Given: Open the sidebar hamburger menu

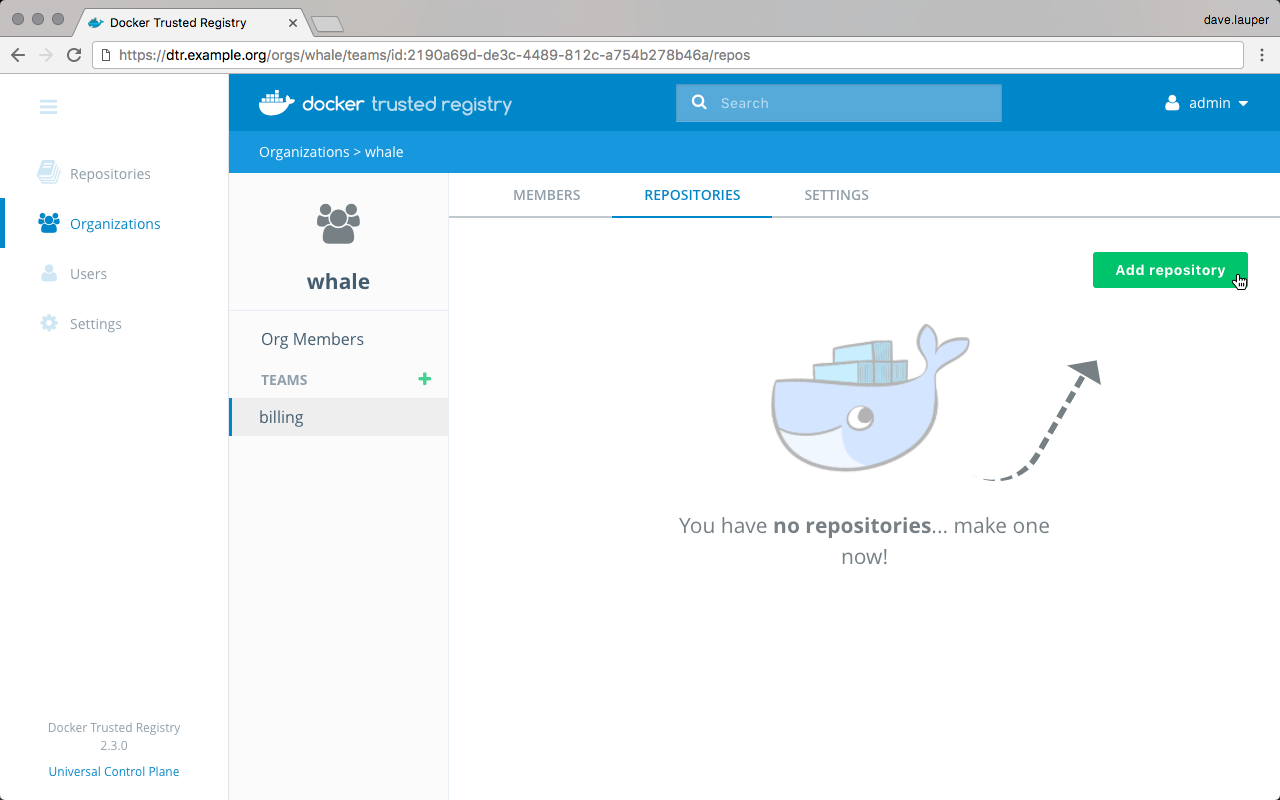Looking at the screenshot, I should pos(48,106).
